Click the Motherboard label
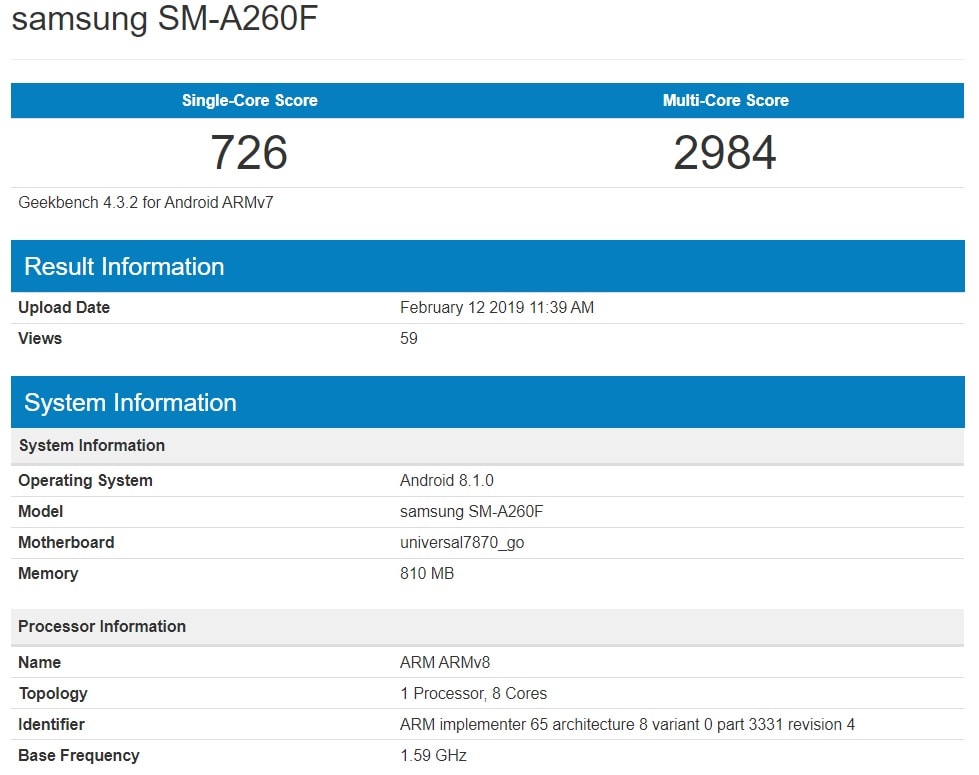The height and width of the screenshot is (775, 979). (x=66, y=542)
